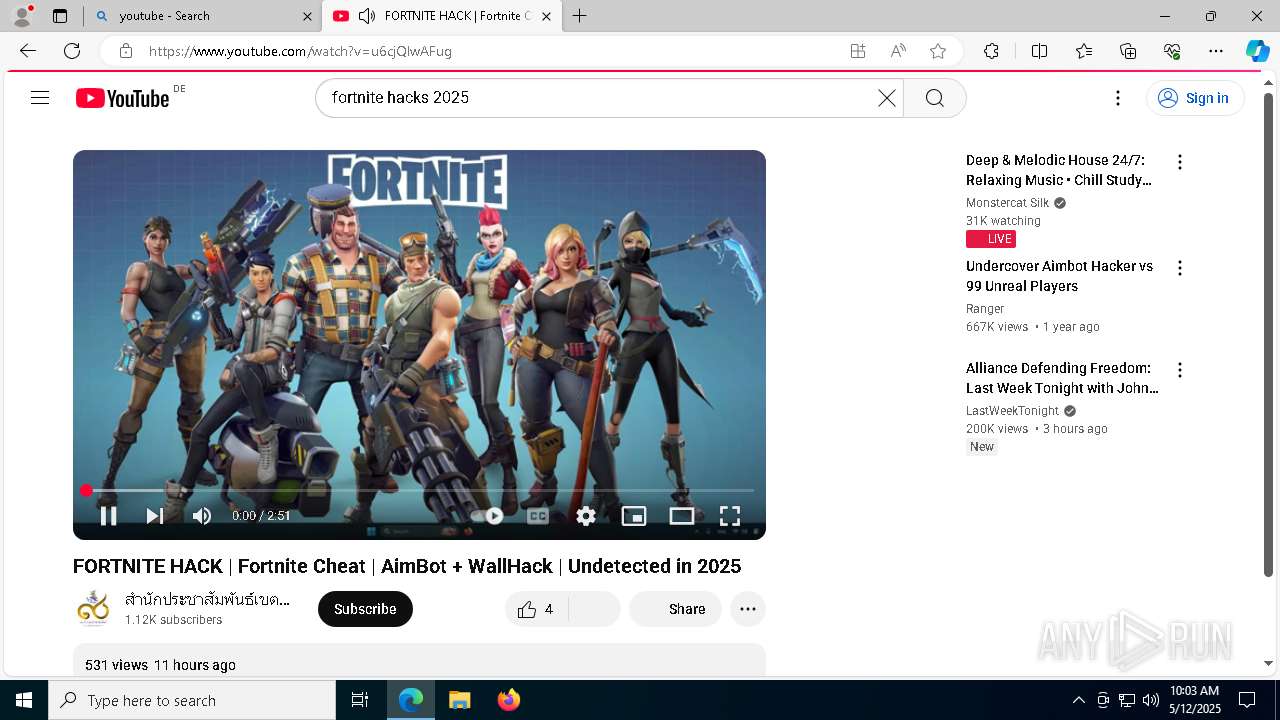Open Split screen view
The width and height of the screenshot is (1280, 720).
point(1039,51)
